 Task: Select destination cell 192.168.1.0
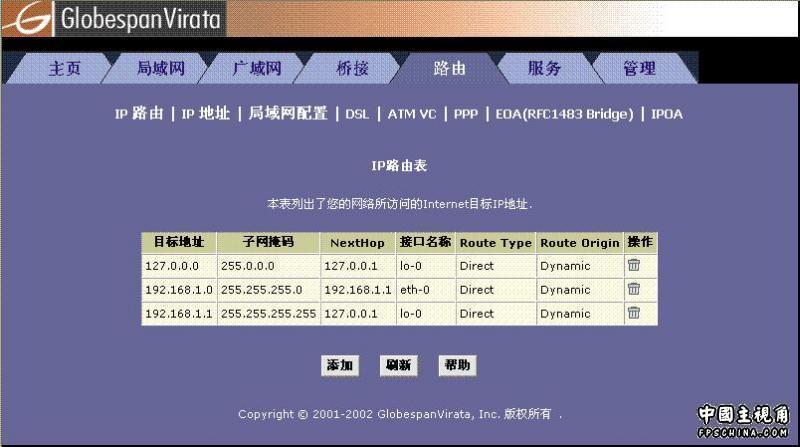click(179, 290)
